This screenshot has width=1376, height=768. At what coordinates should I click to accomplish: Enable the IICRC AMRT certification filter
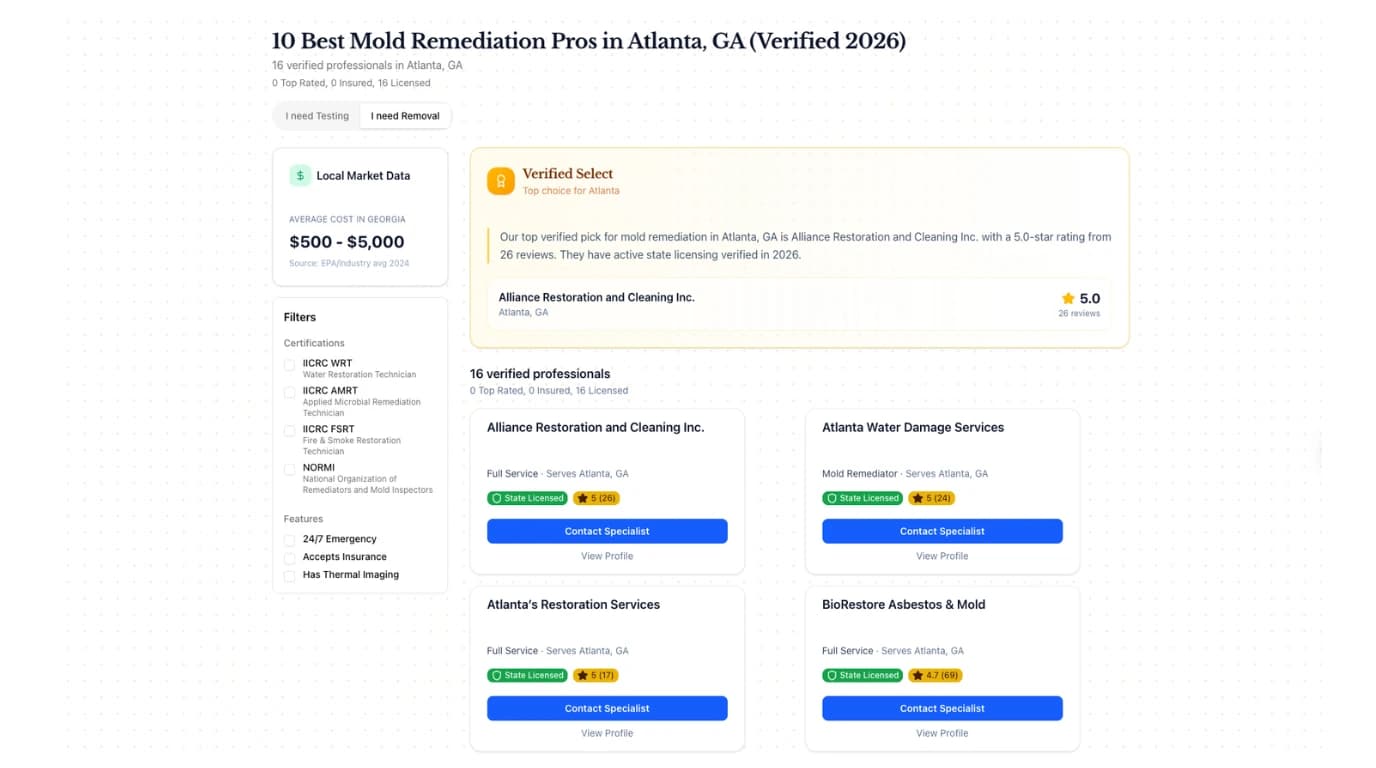[289, 393]
